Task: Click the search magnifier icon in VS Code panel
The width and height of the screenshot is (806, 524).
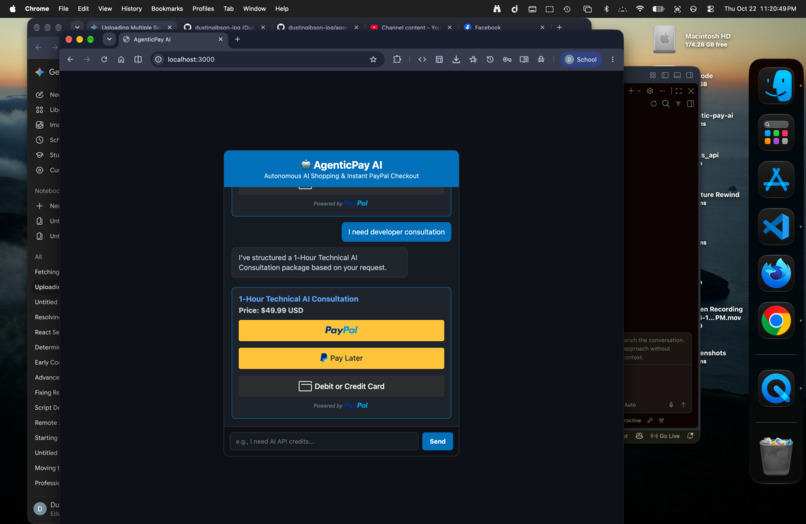Action: (x=666, y=104)
